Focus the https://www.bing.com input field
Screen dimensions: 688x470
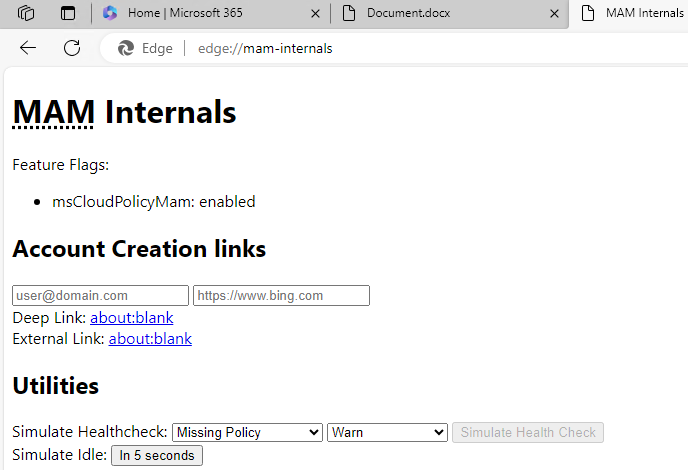(281, 295)
